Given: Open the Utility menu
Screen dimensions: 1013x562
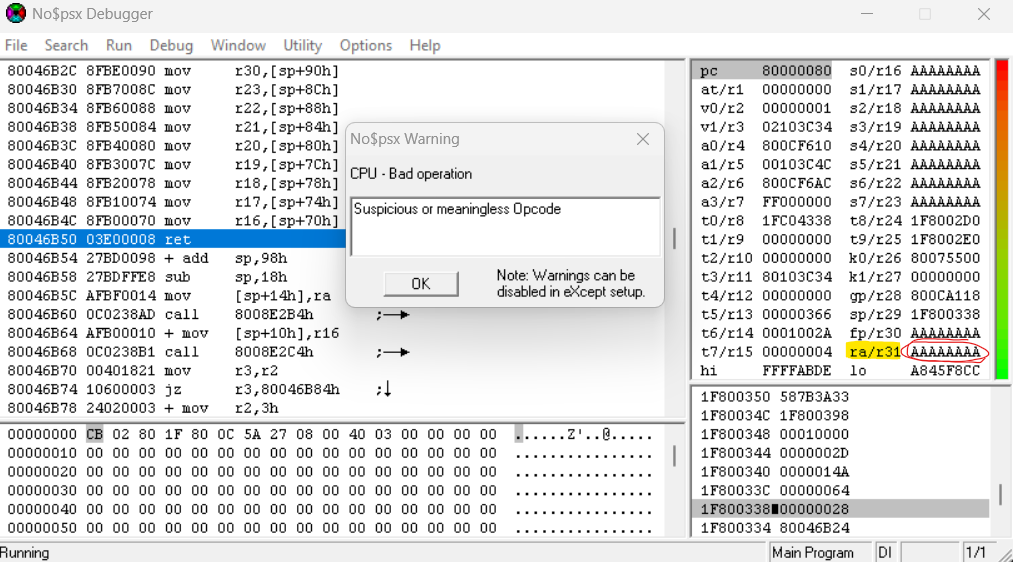Looking at the screenshot, I should coord(302,45).
